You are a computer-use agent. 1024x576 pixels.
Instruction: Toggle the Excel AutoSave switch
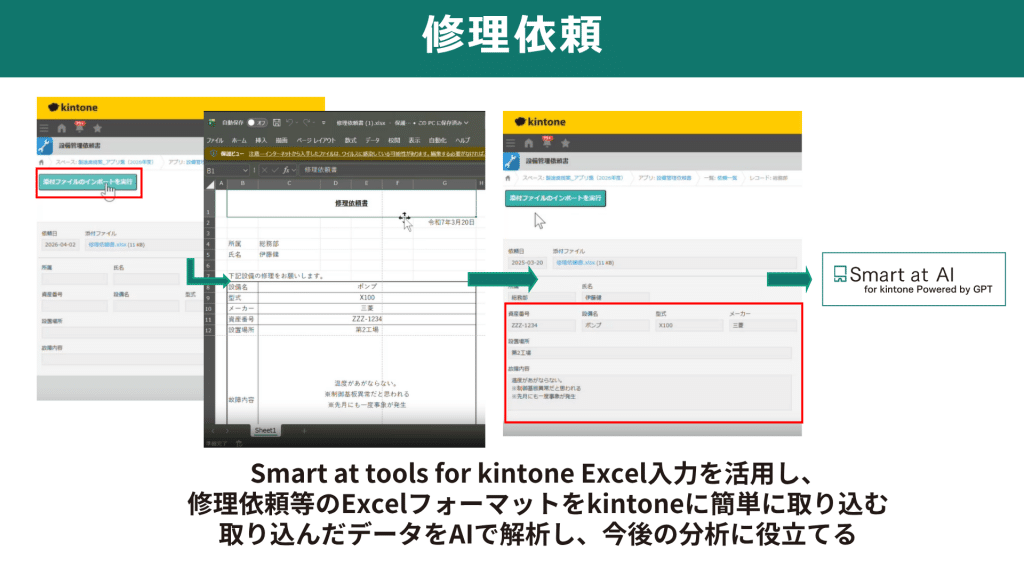(257, 123)
